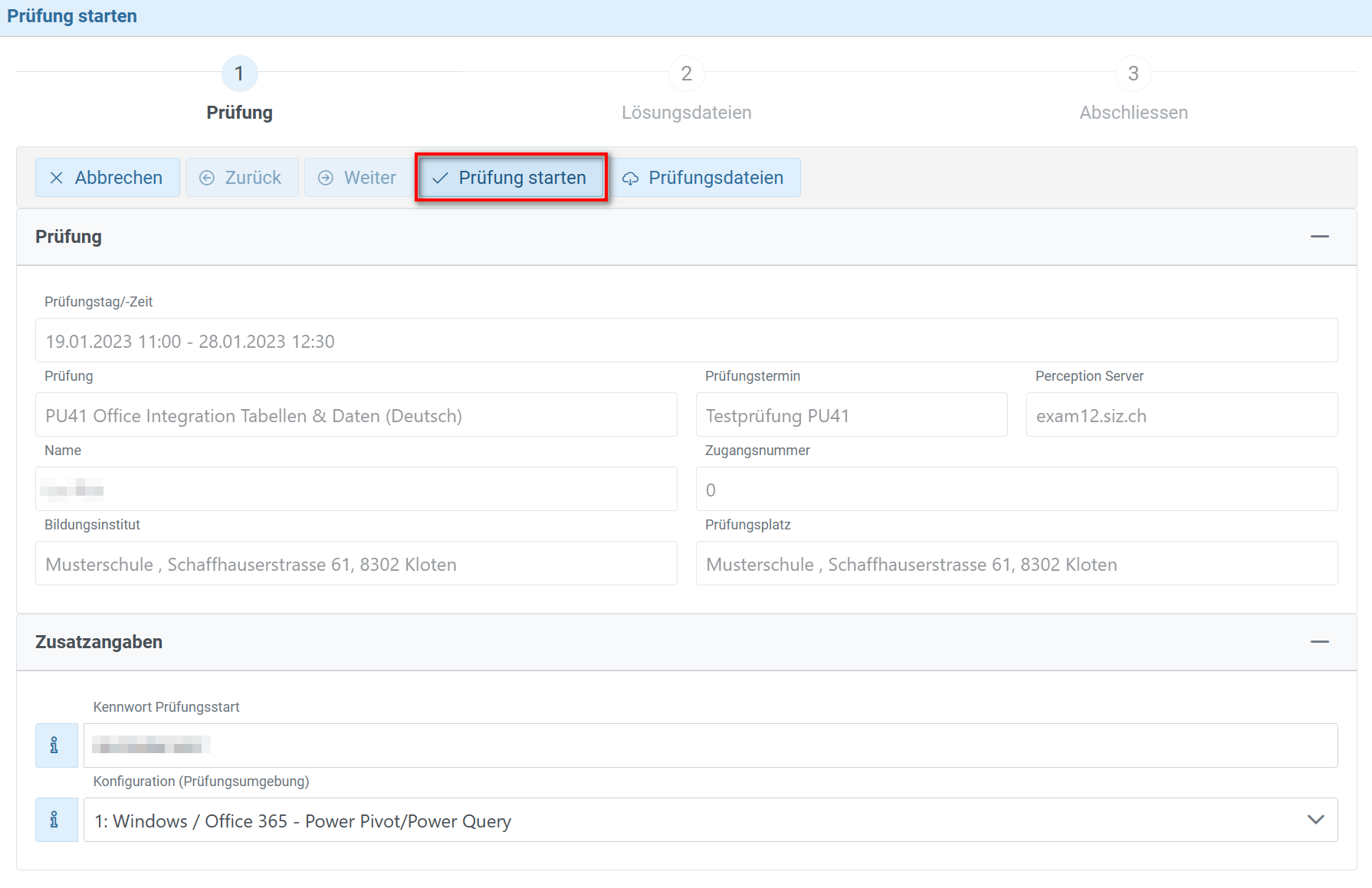Screen dimensions: 1372x888
Task: Click the Bildungsinstitut field with Musterschule
Action: 356,563
